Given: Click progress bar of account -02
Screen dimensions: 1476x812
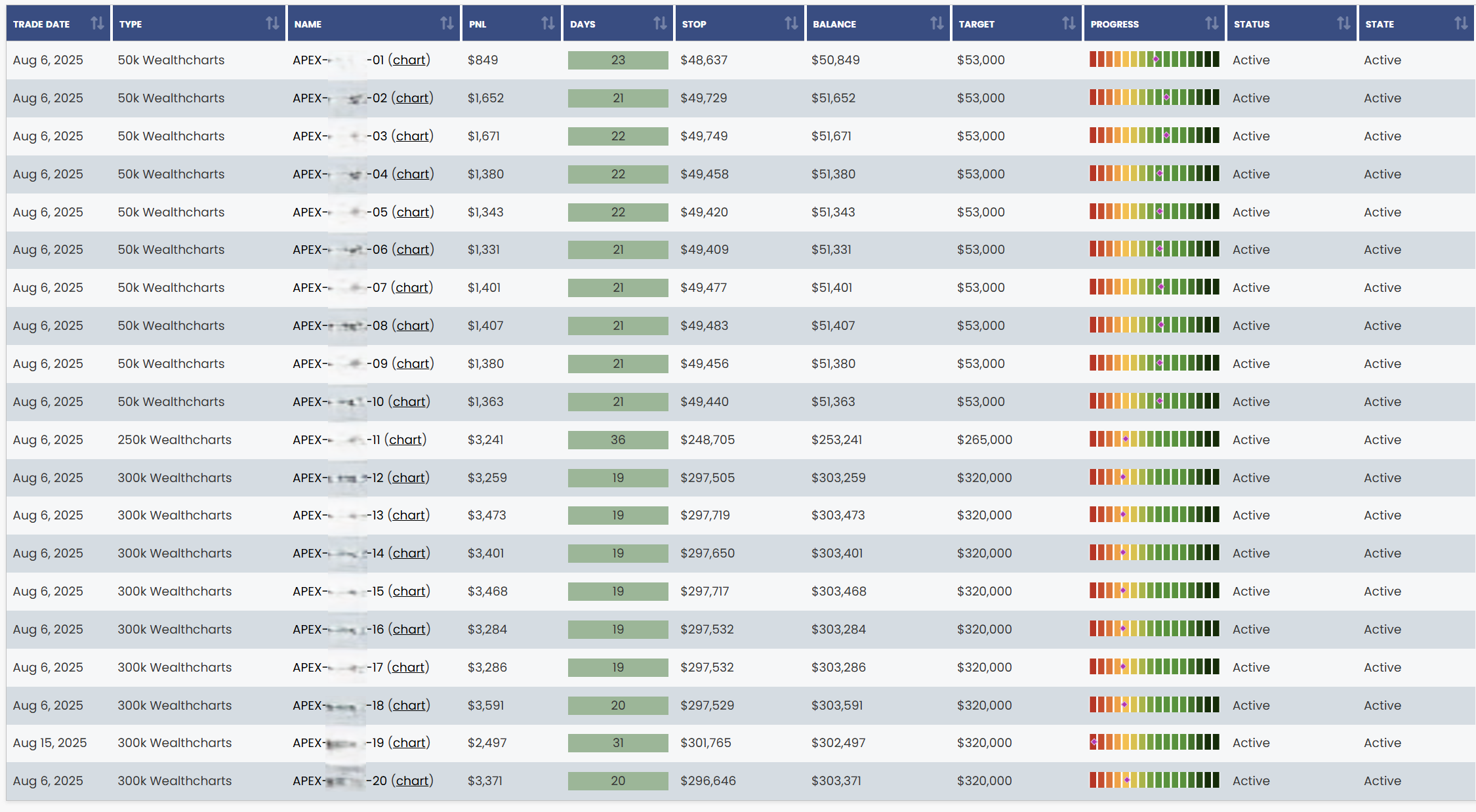Looking at the screenshot, I should click(x=1154, y=98).
